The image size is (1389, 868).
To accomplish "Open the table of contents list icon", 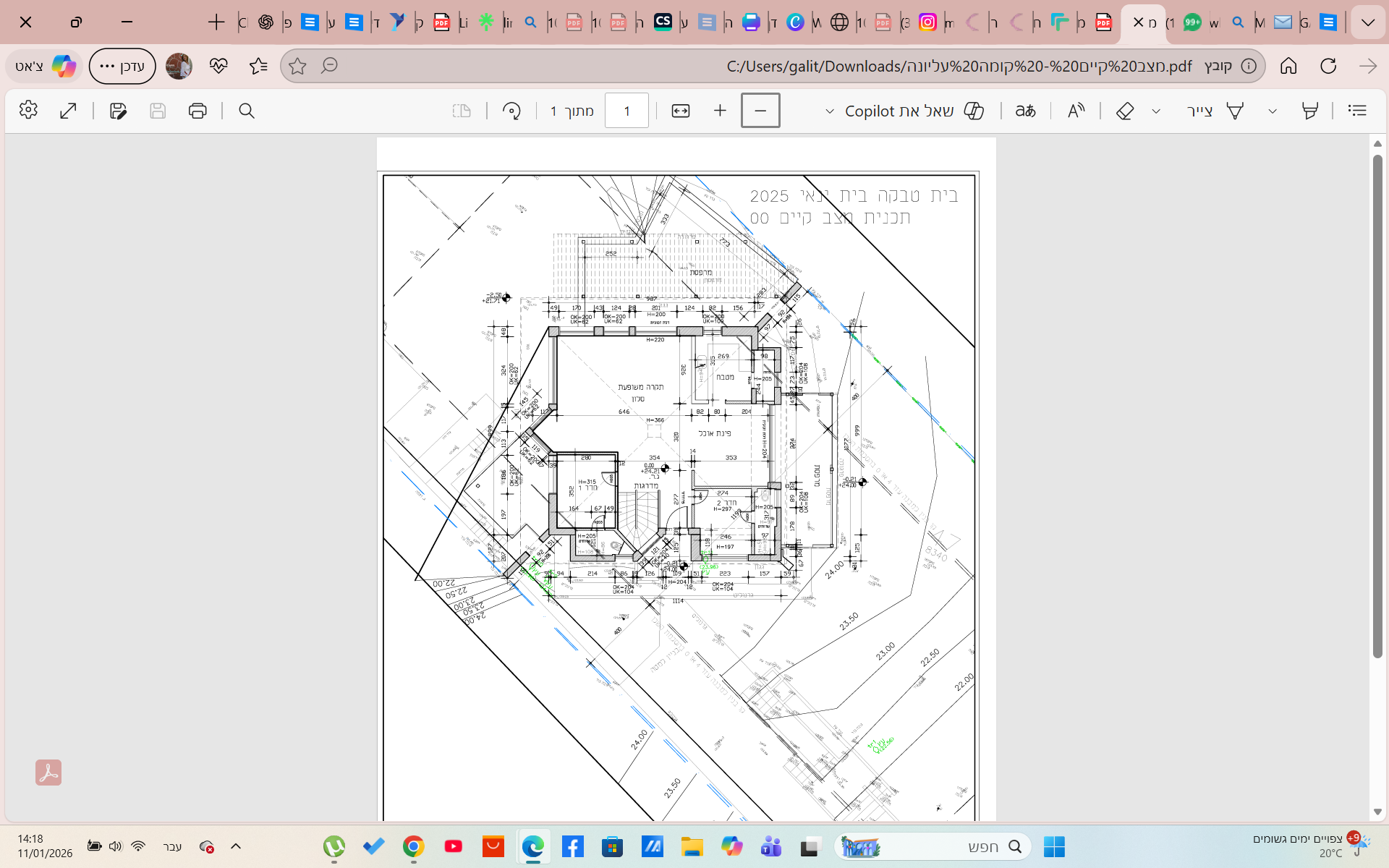I will pyautogui.click(x=1357, y=111).
